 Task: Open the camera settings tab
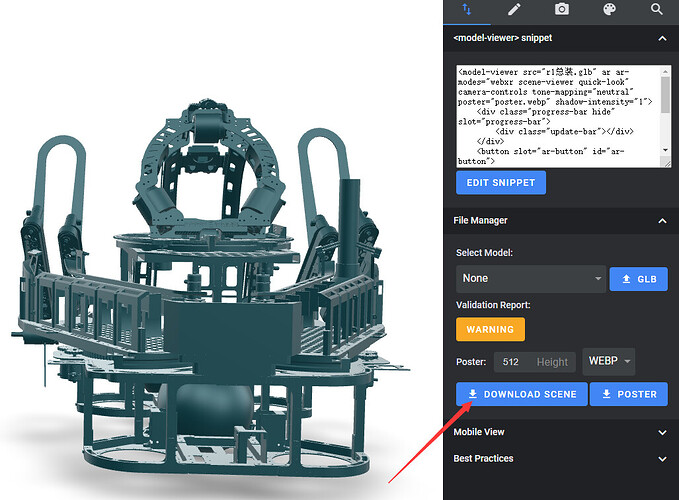tap(562, 10)
